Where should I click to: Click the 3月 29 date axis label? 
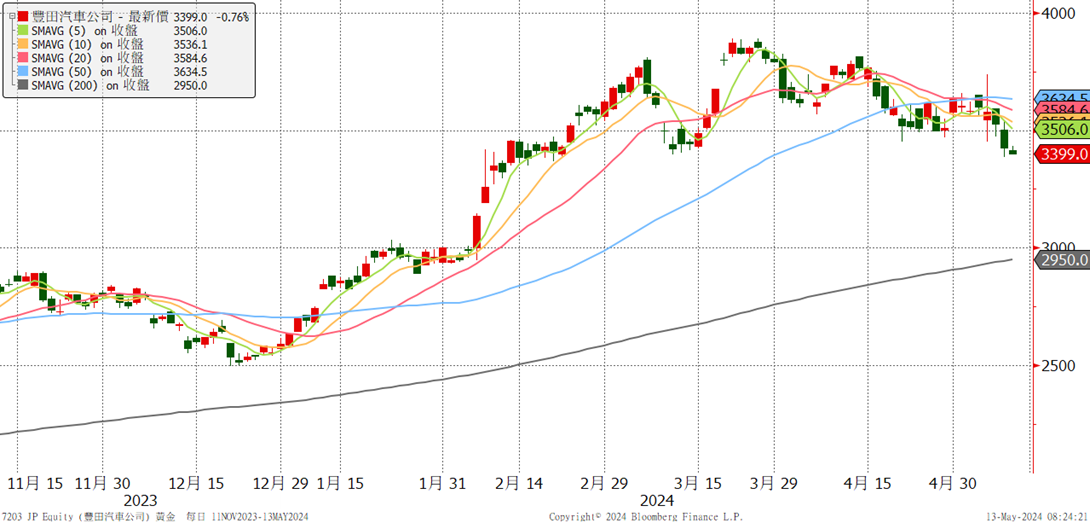point(774,482)
